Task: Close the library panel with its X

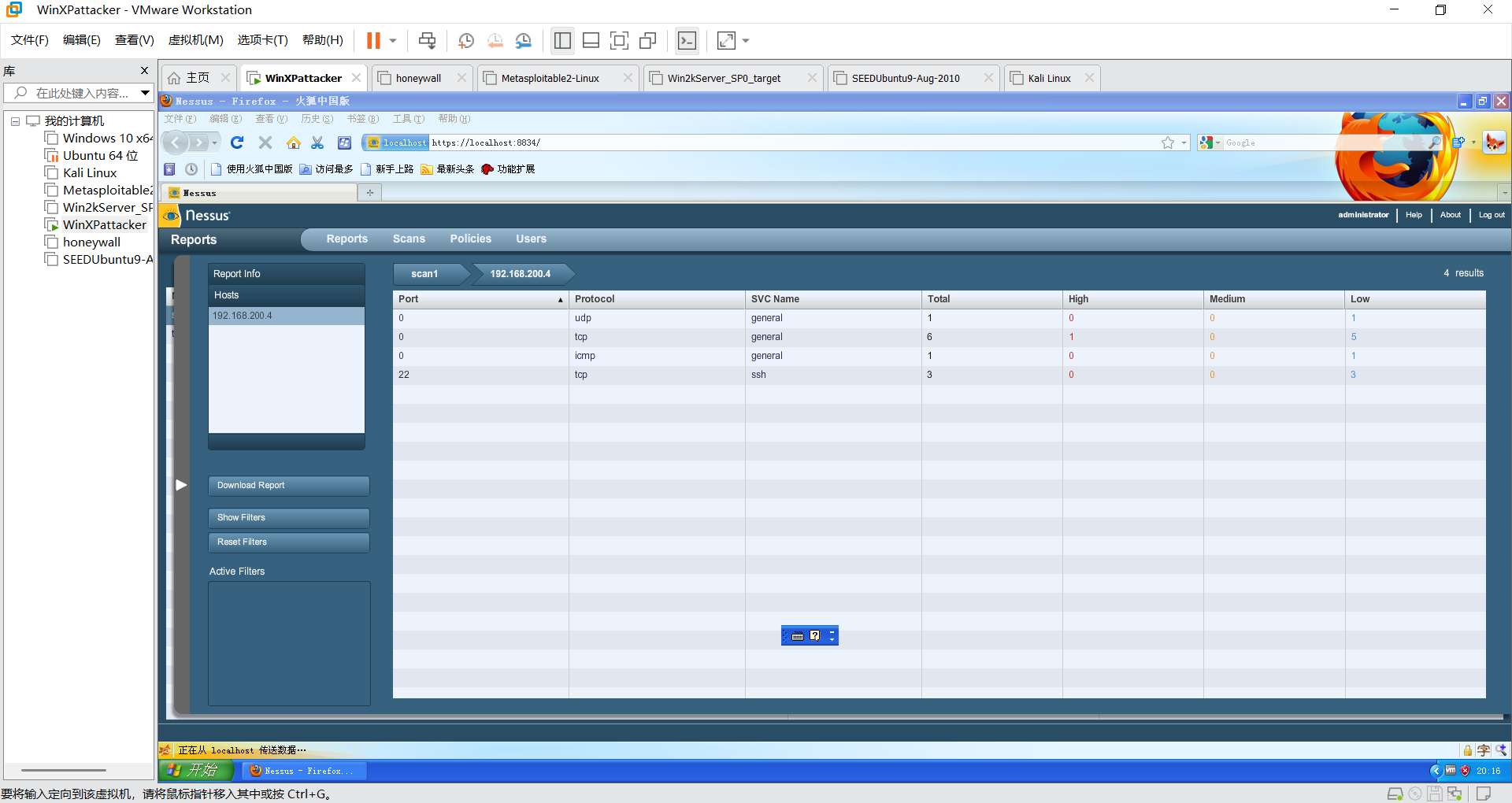Action: 144,71
